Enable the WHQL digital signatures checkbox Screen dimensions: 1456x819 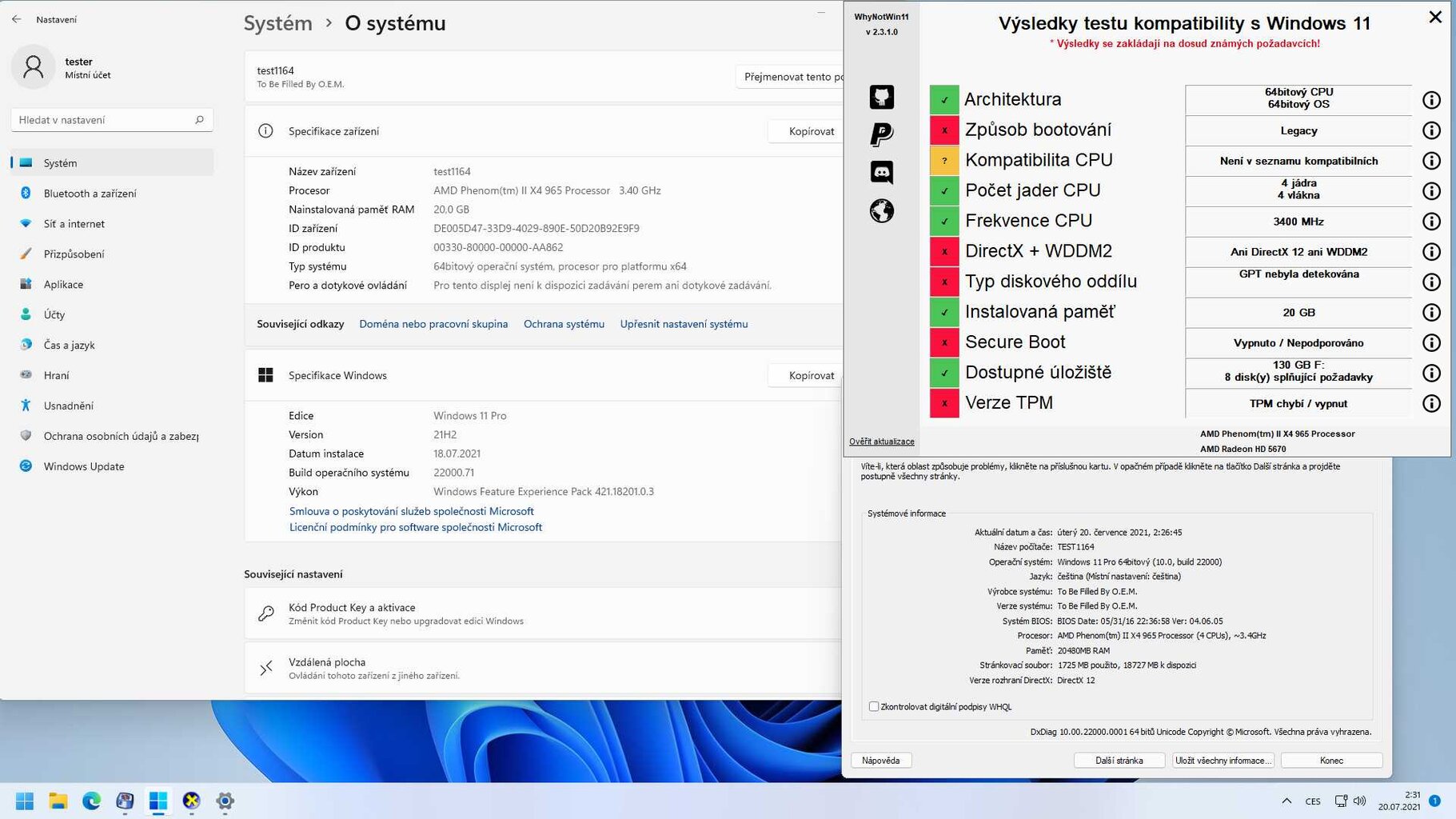point(874,707)
